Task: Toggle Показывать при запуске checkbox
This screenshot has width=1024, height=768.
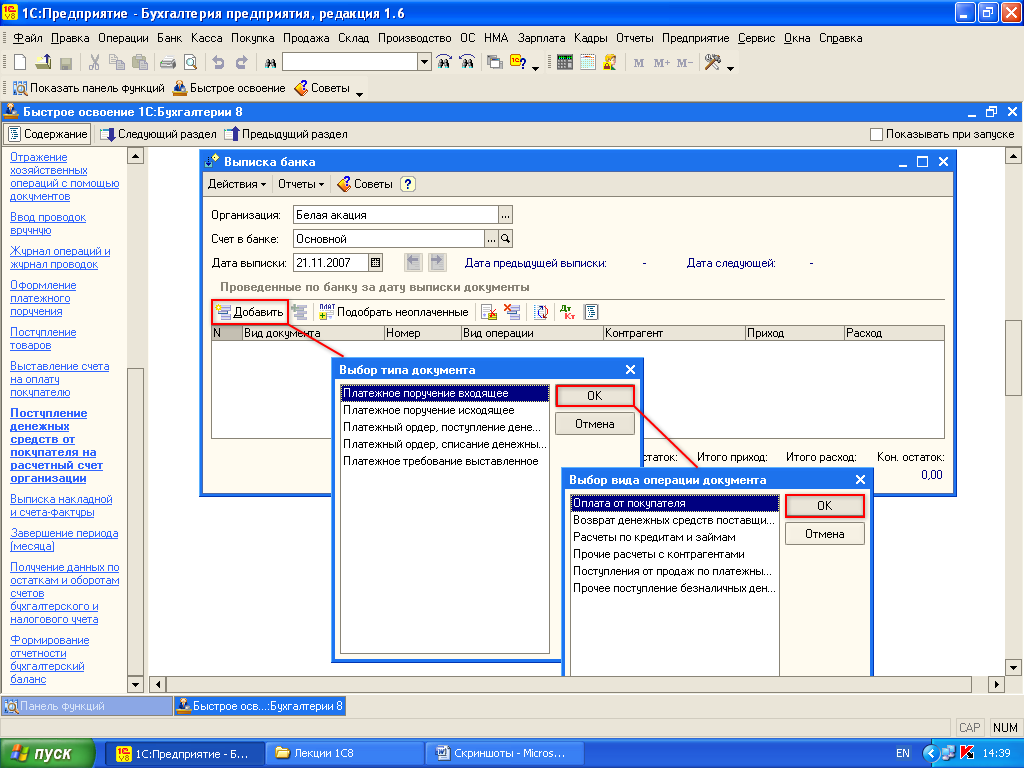Action: click(x=876, y=134)
